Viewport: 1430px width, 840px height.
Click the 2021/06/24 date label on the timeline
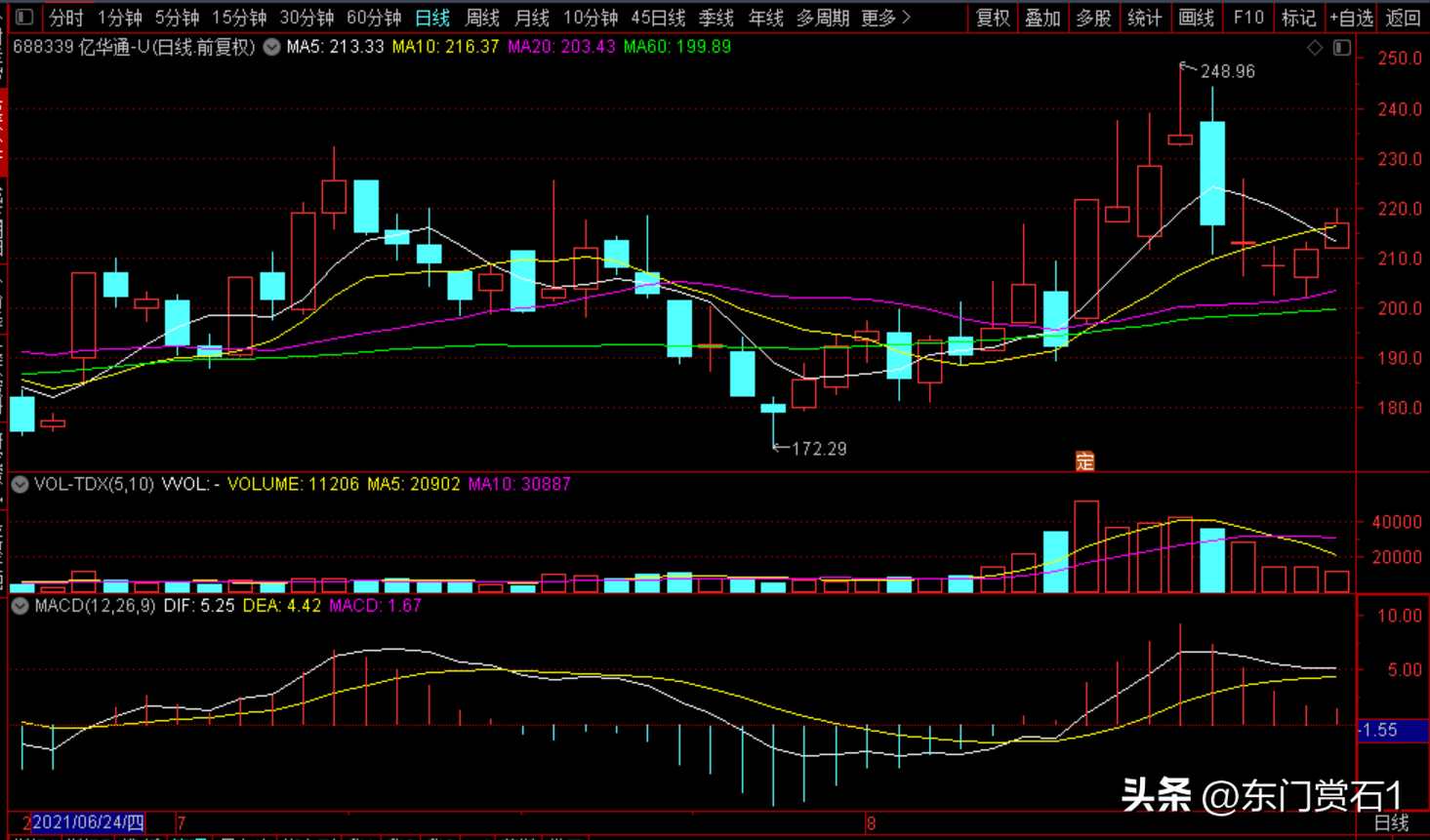click(88, 822)
